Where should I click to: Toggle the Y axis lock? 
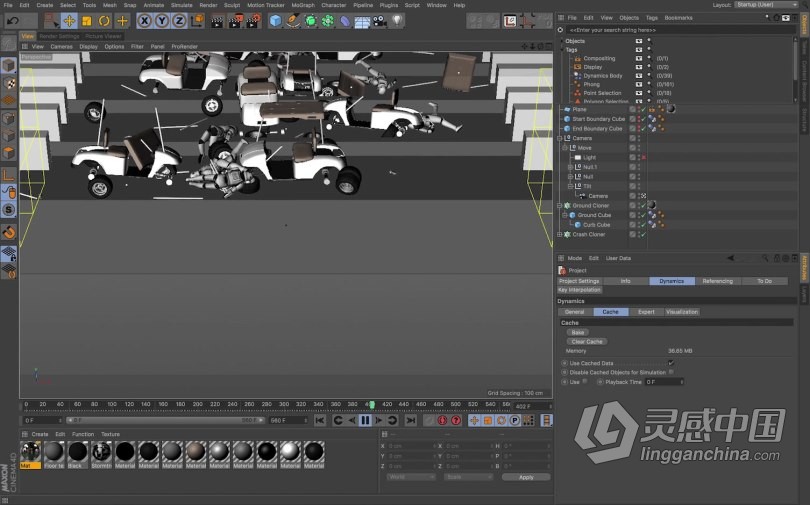[x=162, y=21]
